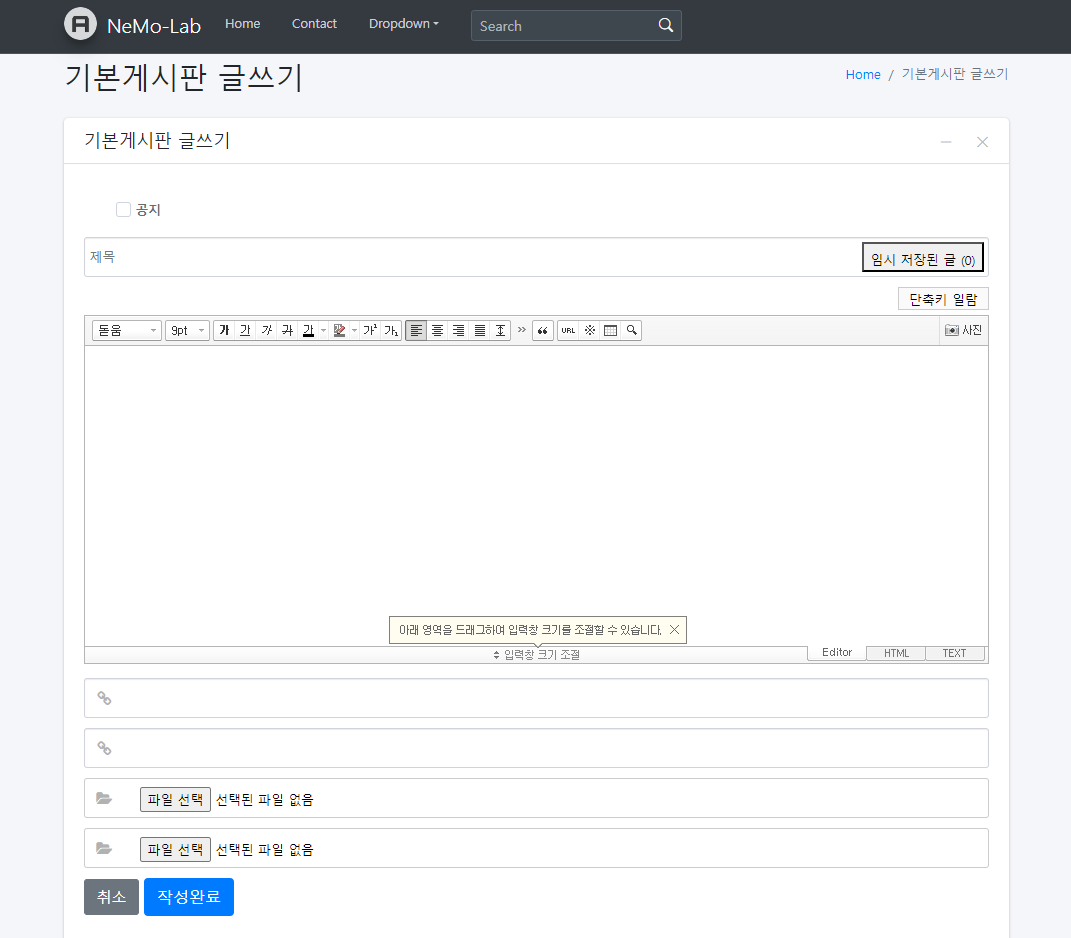Open find and replace magnifier tool
Screen dimensions: 1071x938
tap(631, 330)
